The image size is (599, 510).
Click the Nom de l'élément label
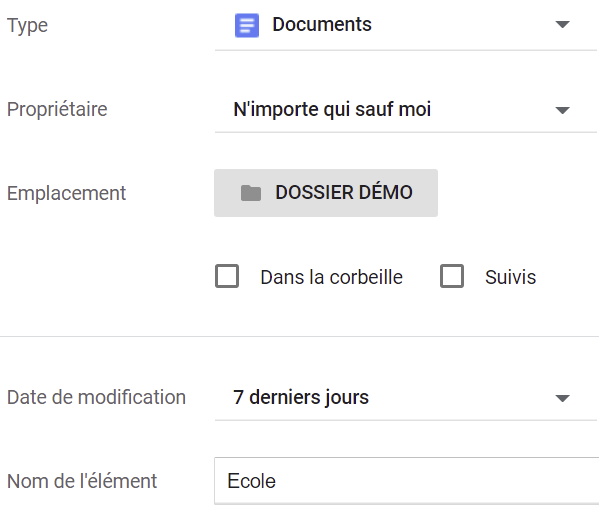pyautogui.click(x=82, y=481)
